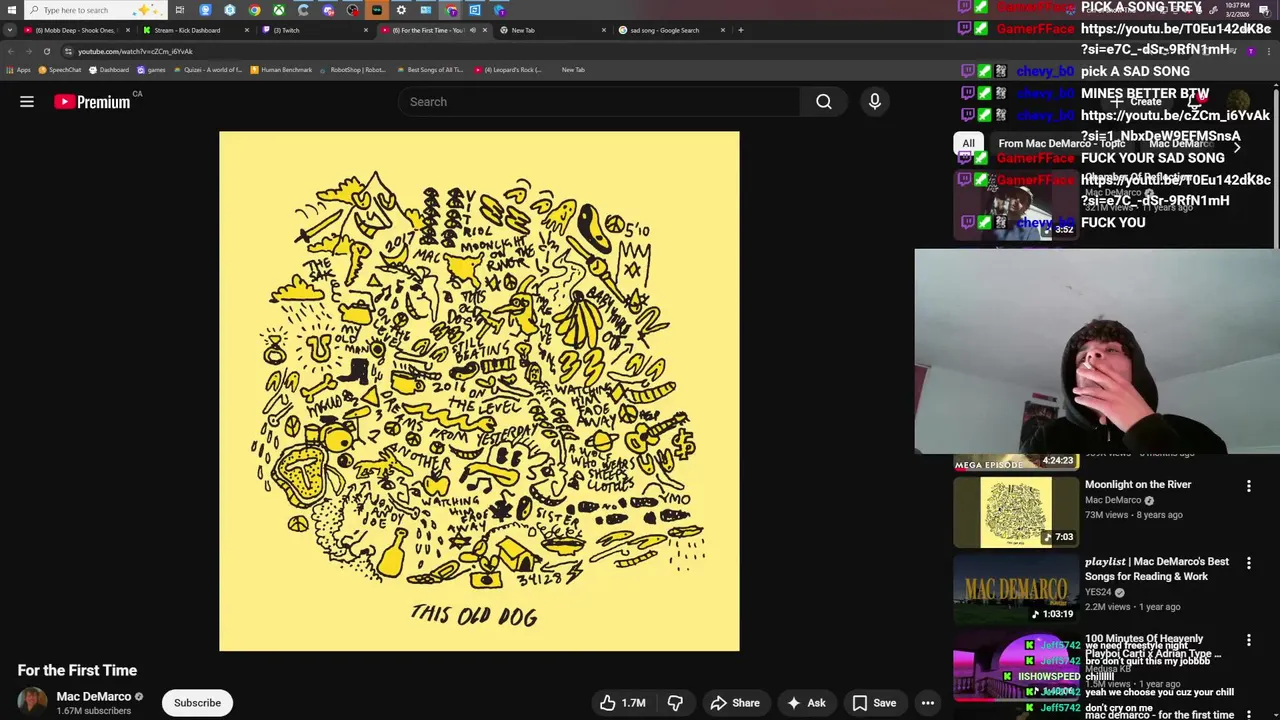The image size is (1280, 720).
Task: Click the This Old Dog album art player
Action: point(479,391)
